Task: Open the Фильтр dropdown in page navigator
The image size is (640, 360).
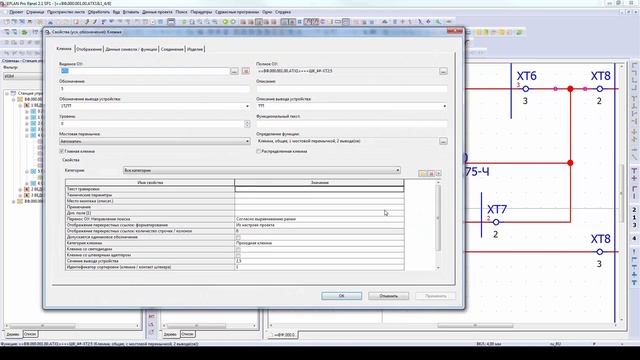Action: [23, 76]
